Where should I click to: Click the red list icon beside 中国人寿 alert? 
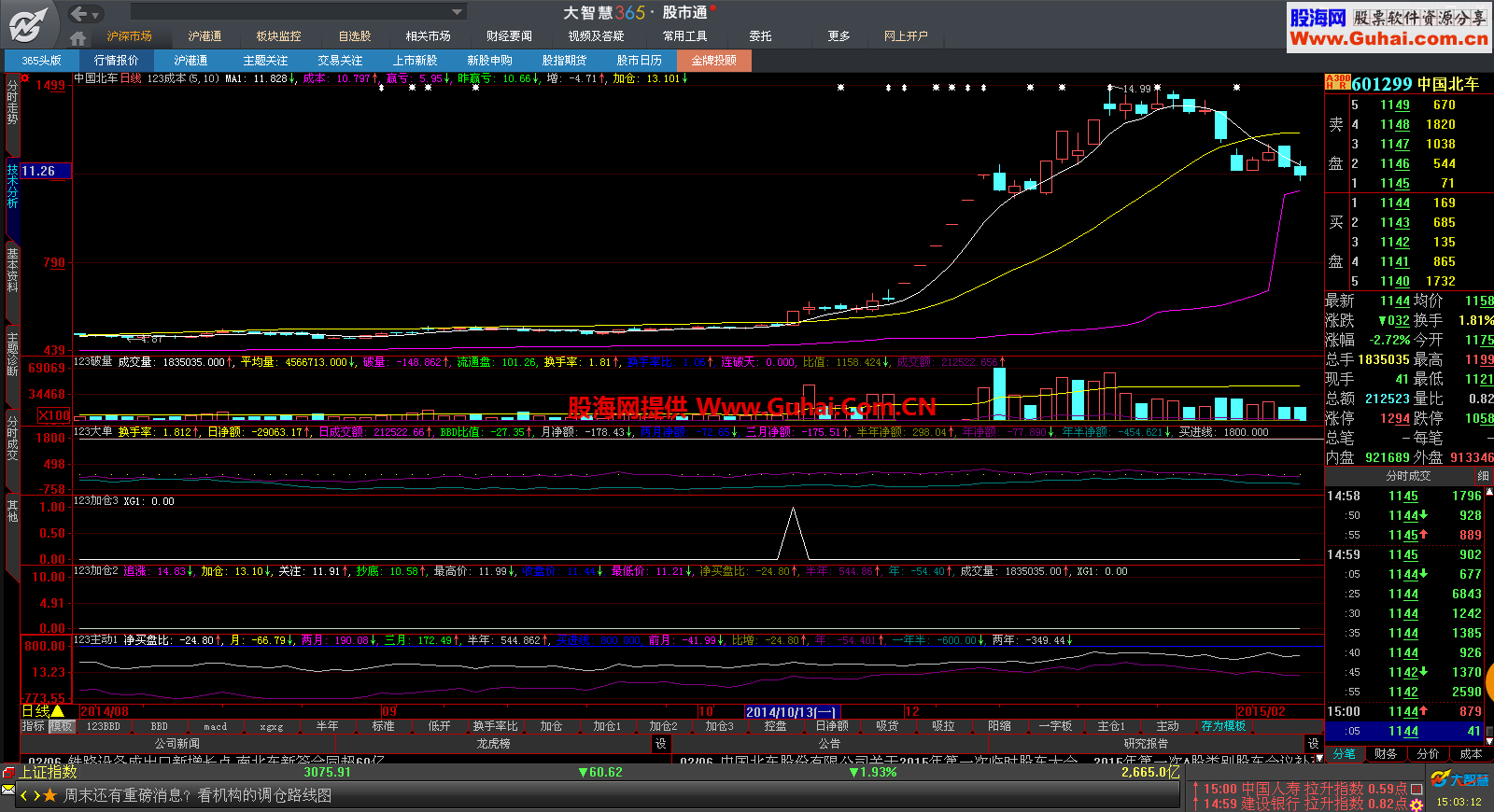tap(1416, 789)
